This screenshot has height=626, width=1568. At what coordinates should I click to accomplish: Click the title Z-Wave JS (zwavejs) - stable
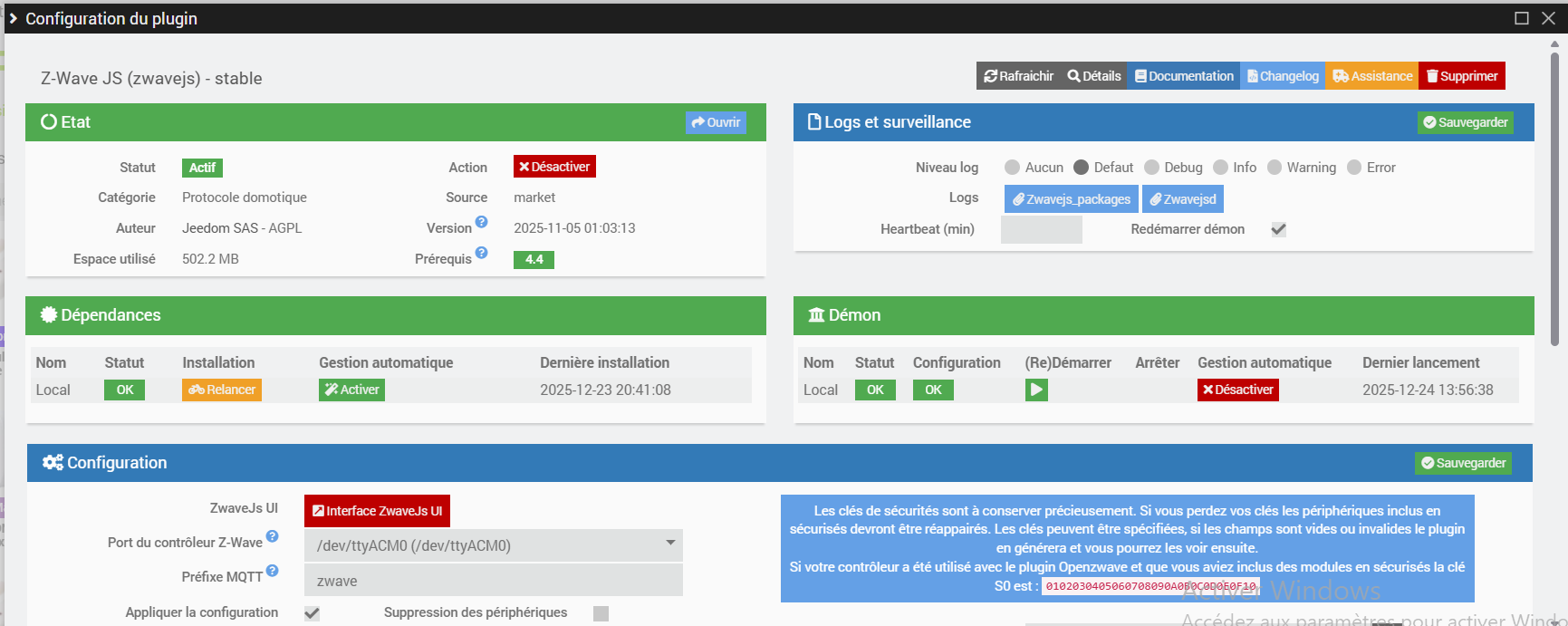[x=151, y=78]
